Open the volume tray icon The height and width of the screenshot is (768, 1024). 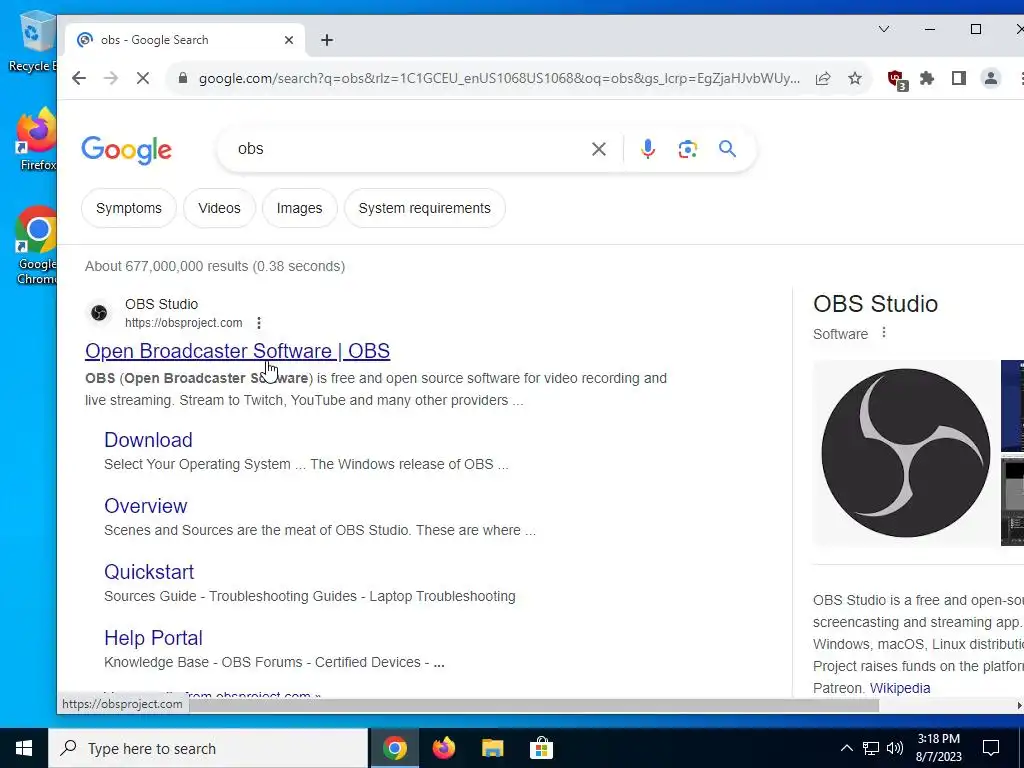click(895, 748)
